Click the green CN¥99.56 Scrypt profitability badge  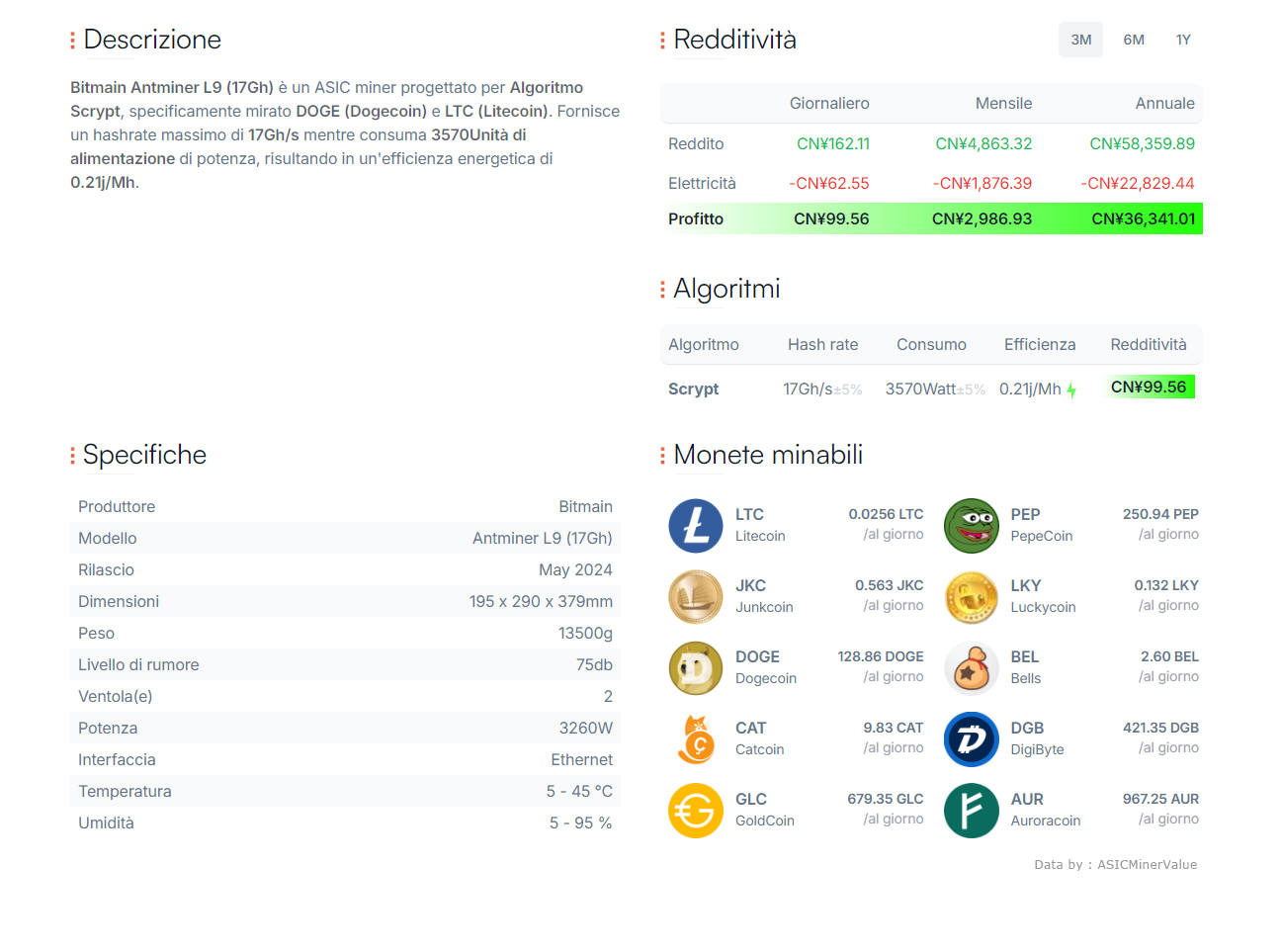point(1149,388)
